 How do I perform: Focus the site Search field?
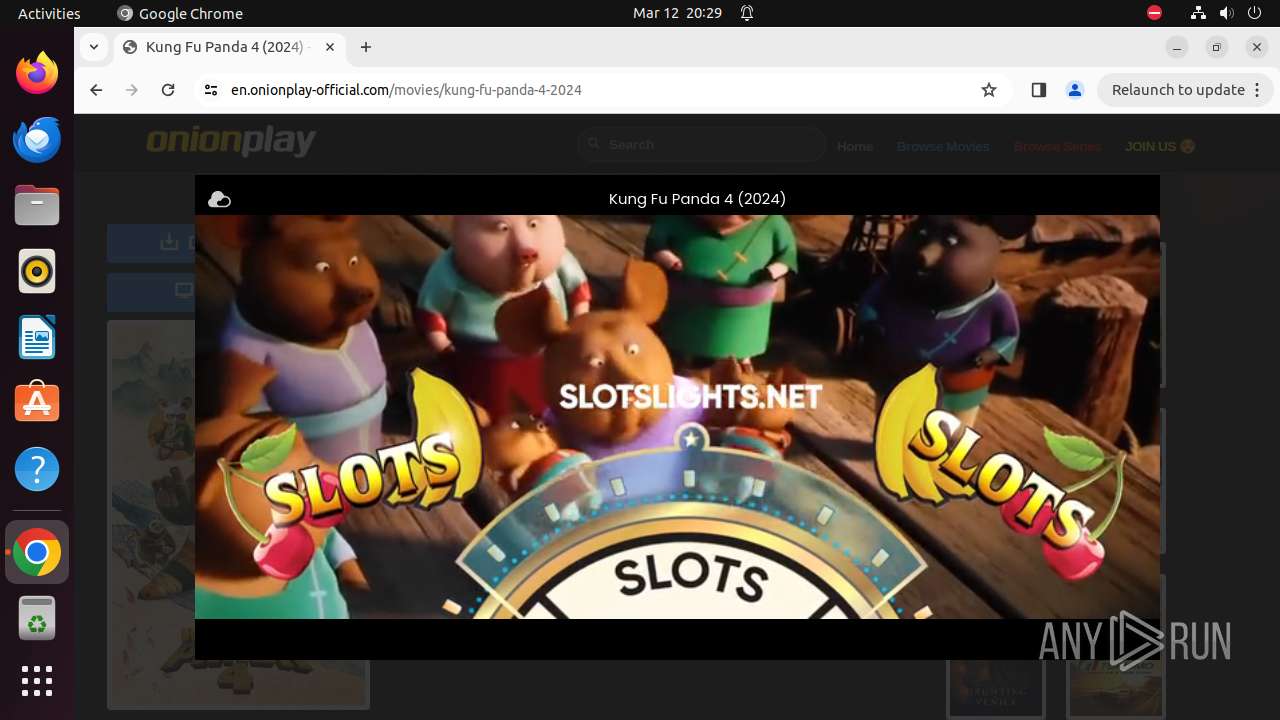click(702, 145)
